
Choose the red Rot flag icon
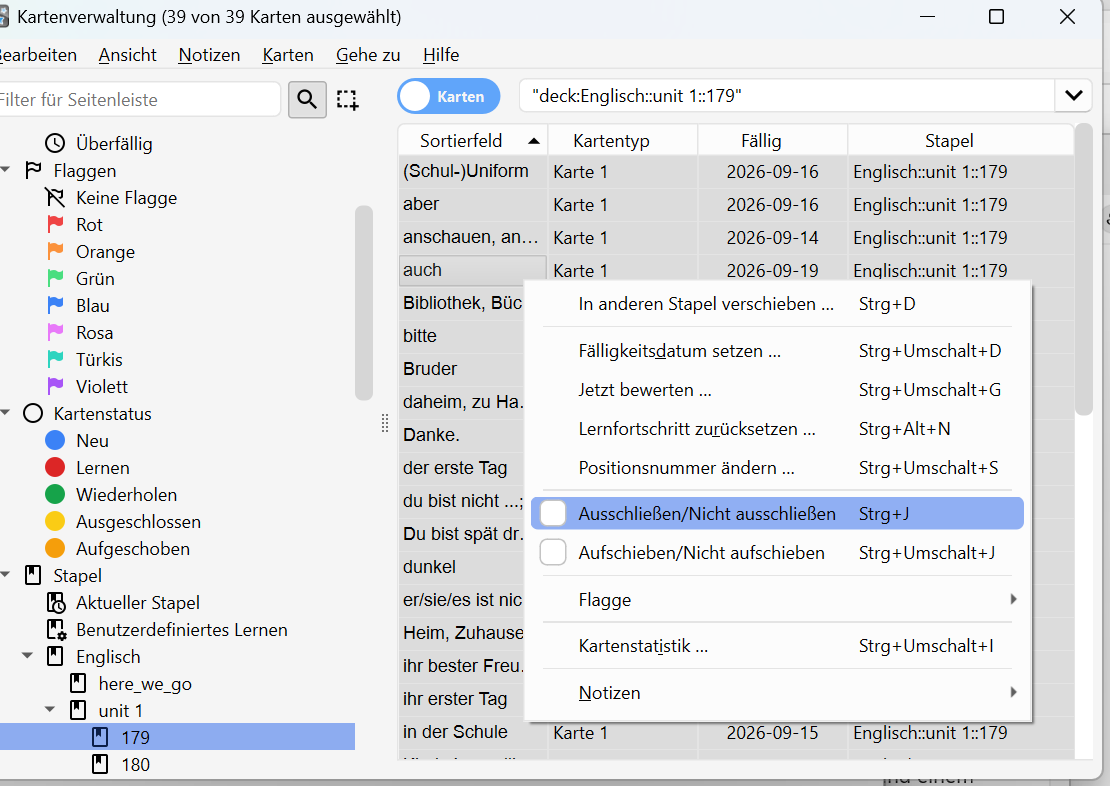(55, 224)
